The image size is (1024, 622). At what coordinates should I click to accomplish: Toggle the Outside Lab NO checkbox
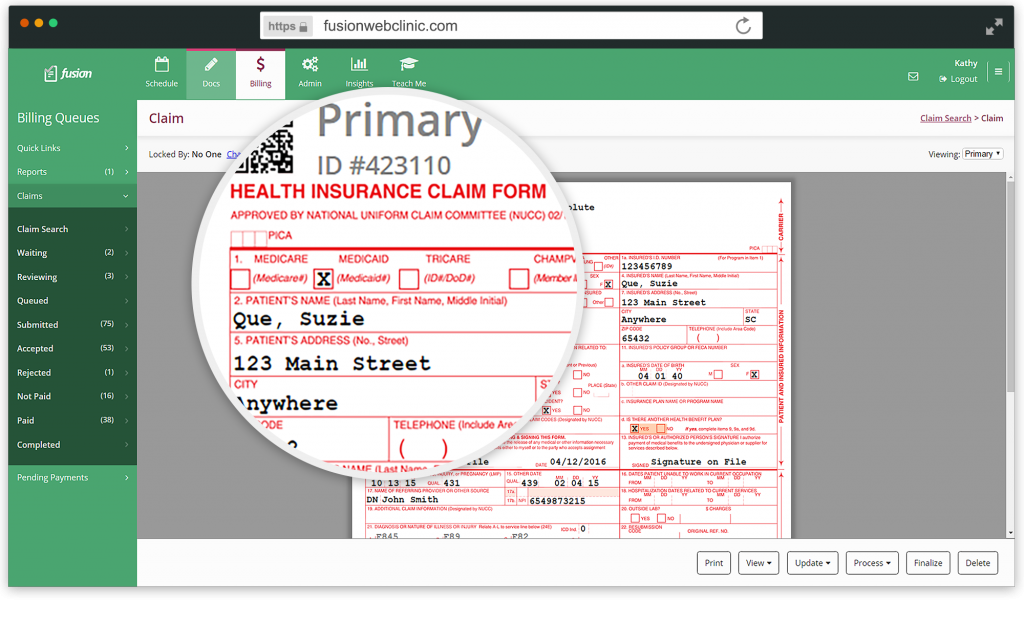[661, 518]
